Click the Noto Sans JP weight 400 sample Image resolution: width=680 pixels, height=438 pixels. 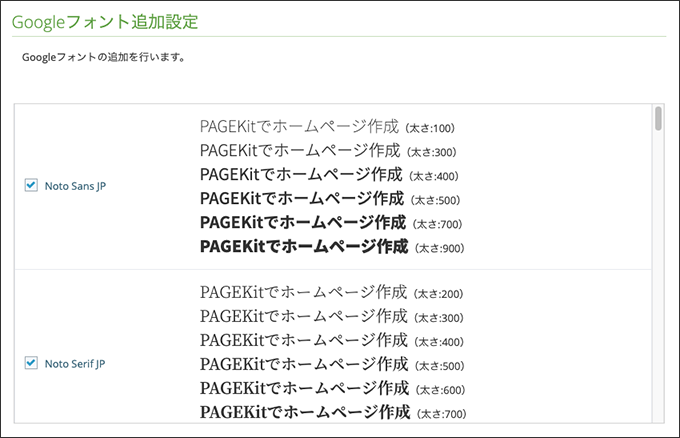[329, 174]
